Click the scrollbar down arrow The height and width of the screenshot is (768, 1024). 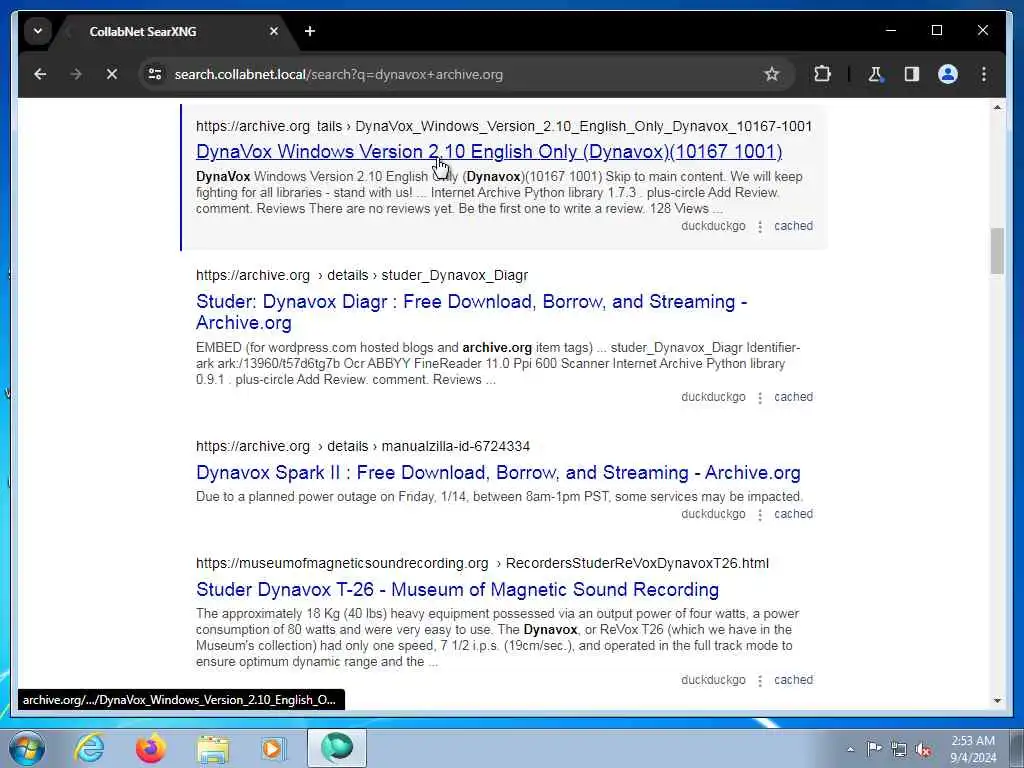click(997, 701)
